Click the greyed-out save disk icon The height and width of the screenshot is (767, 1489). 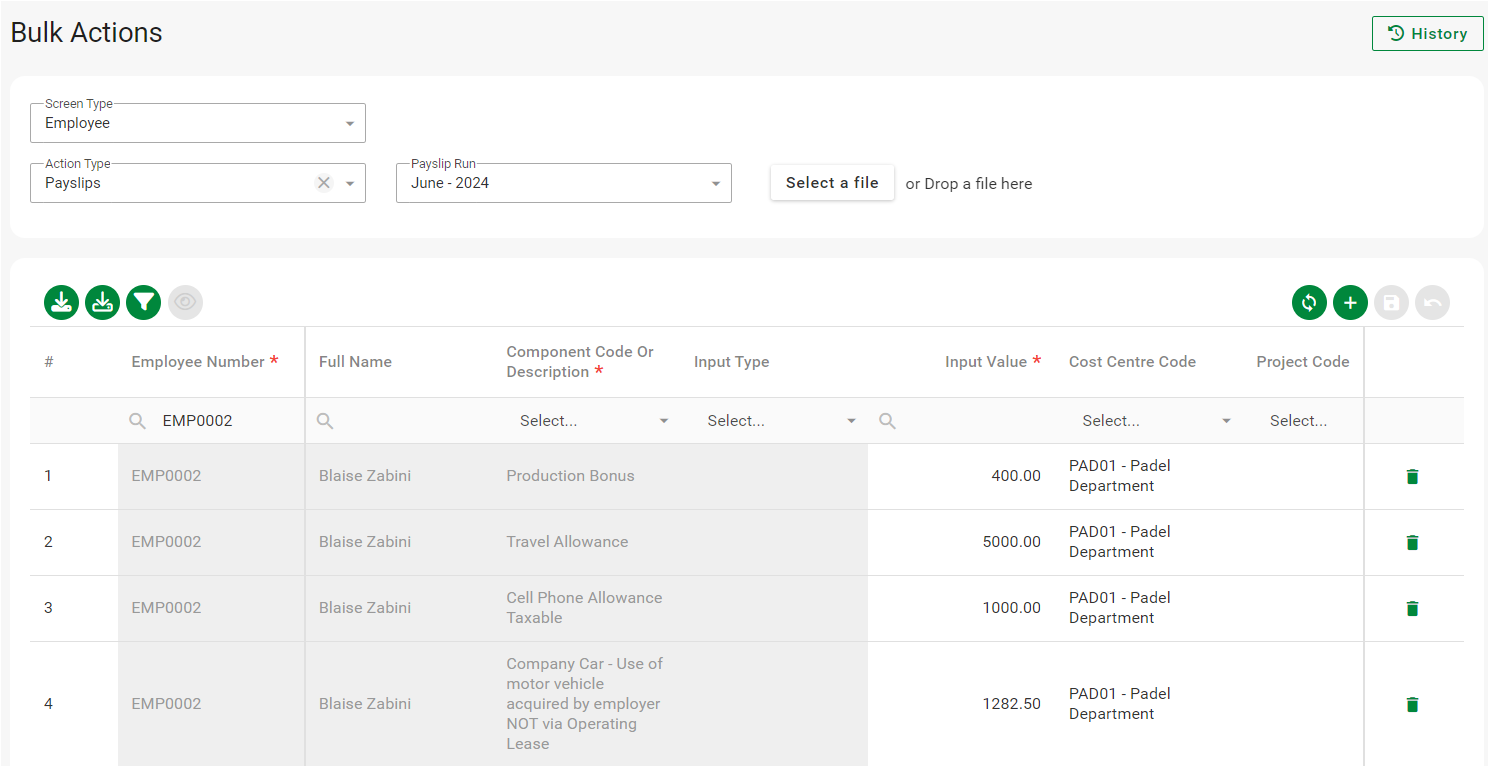tap(1391, 302)
